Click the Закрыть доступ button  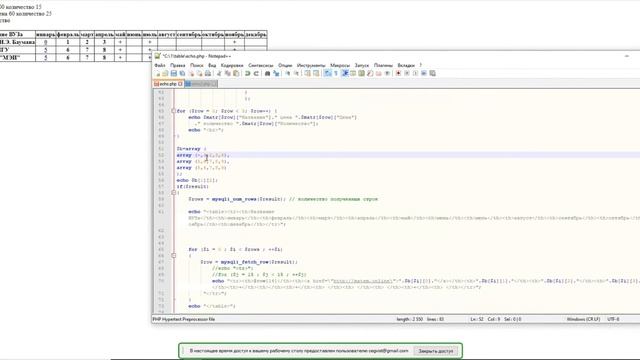tap(436, 351)
